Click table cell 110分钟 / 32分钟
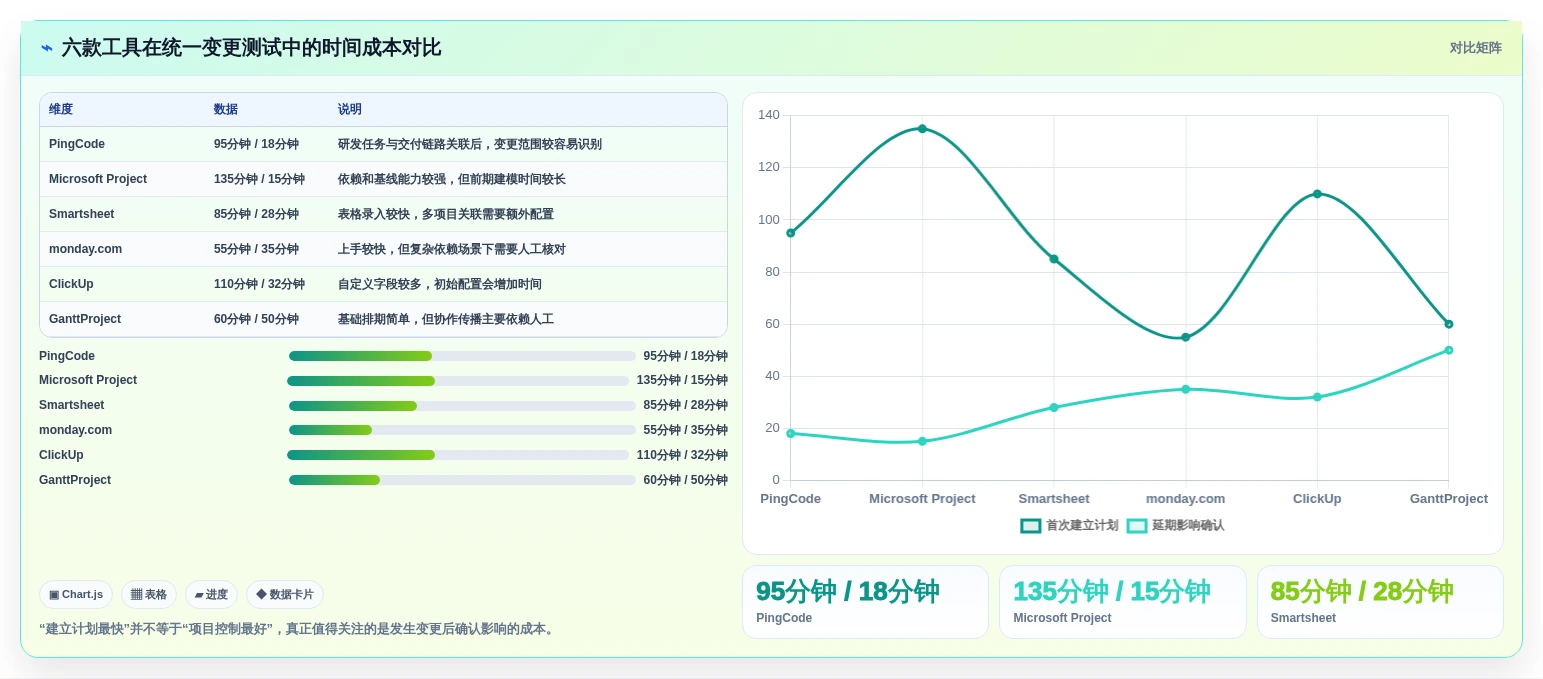The width and height of the screenshot is (1543, 679). [x=259, y=284]
